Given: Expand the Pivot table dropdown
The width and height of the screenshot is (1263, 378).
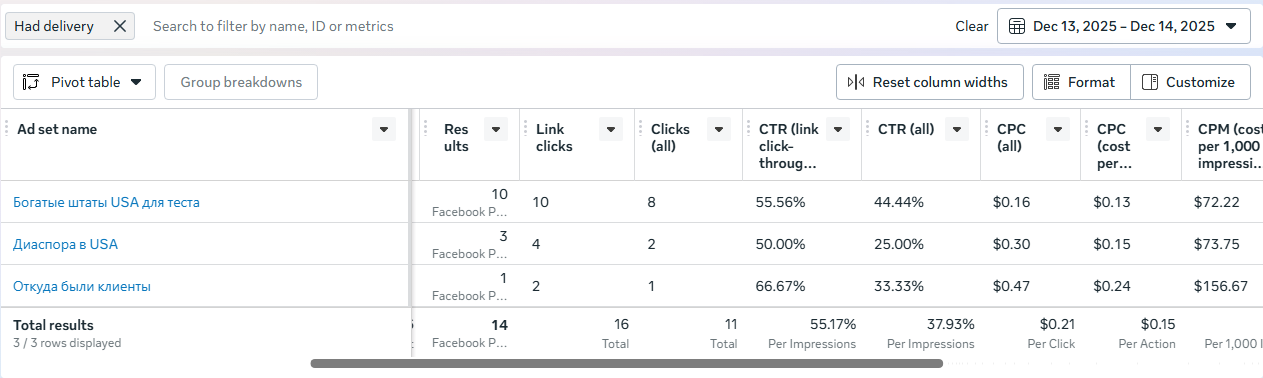Looking at the screenshot, I should 136,82.
